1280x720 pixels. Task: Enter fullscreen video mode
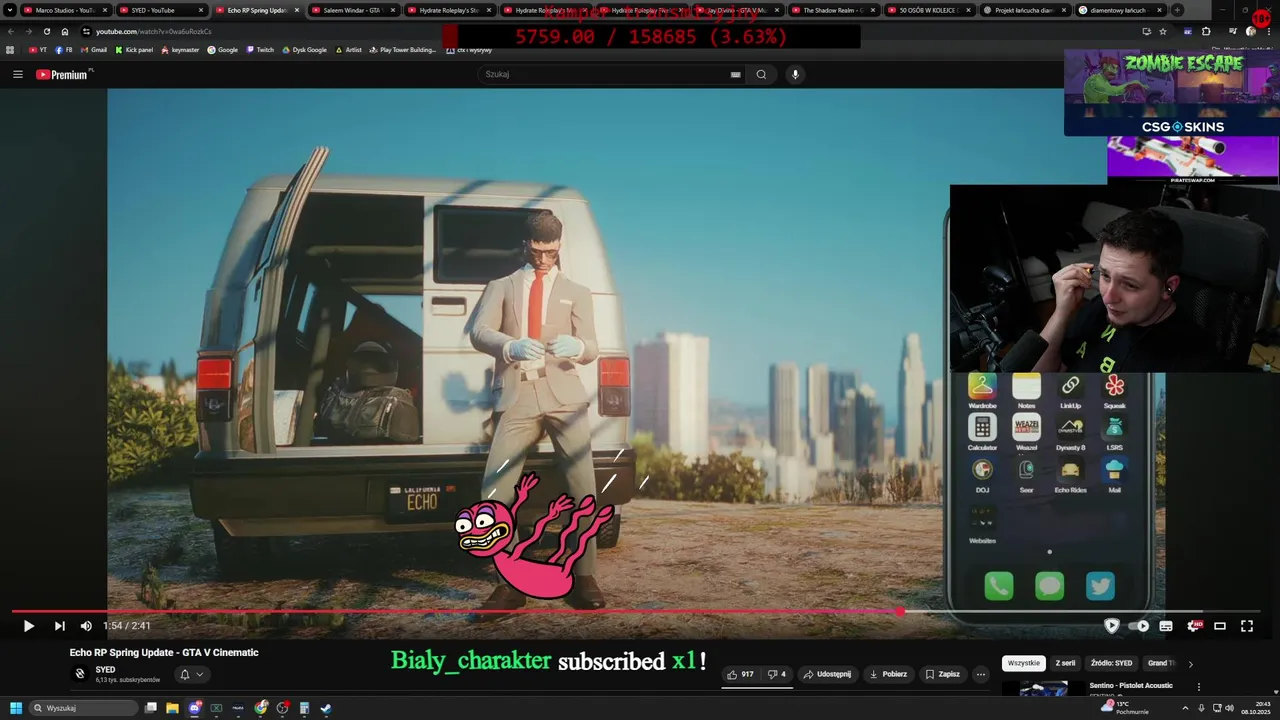click(x=1247, y=626)
